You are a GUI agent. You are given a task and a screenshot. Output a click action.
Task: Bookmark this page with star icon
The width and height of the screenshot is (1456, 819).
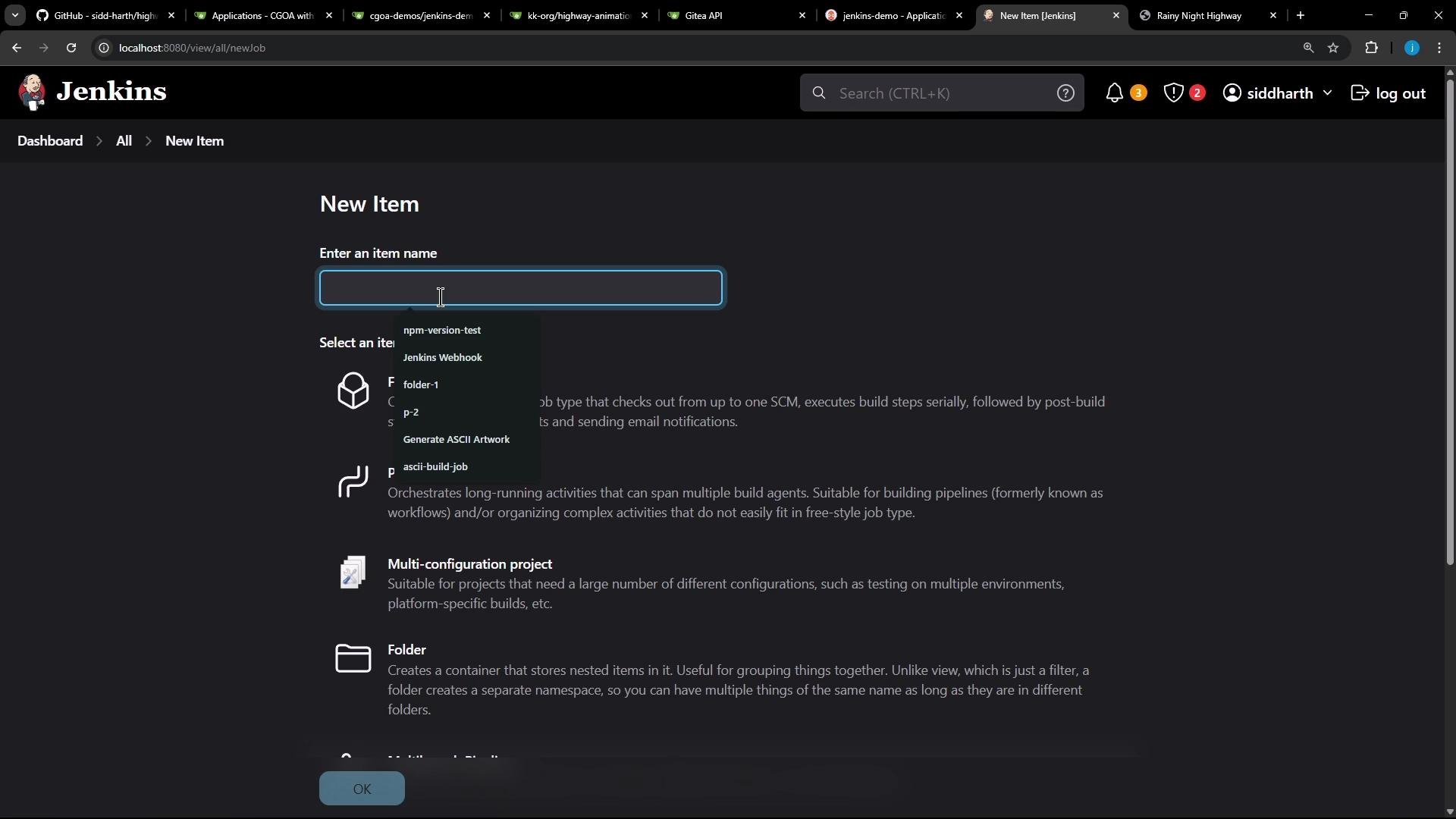pos(1333,48)
